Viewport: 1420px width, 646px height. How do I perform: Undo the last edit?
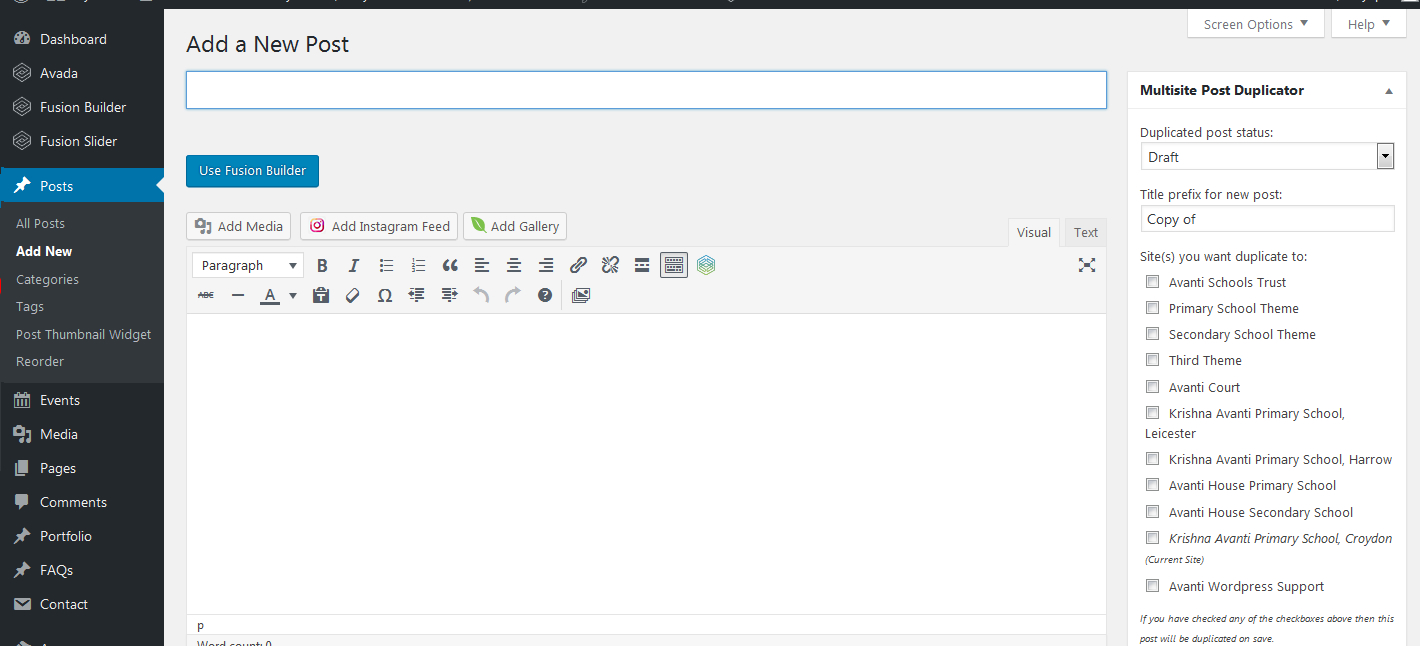(481, 295)
